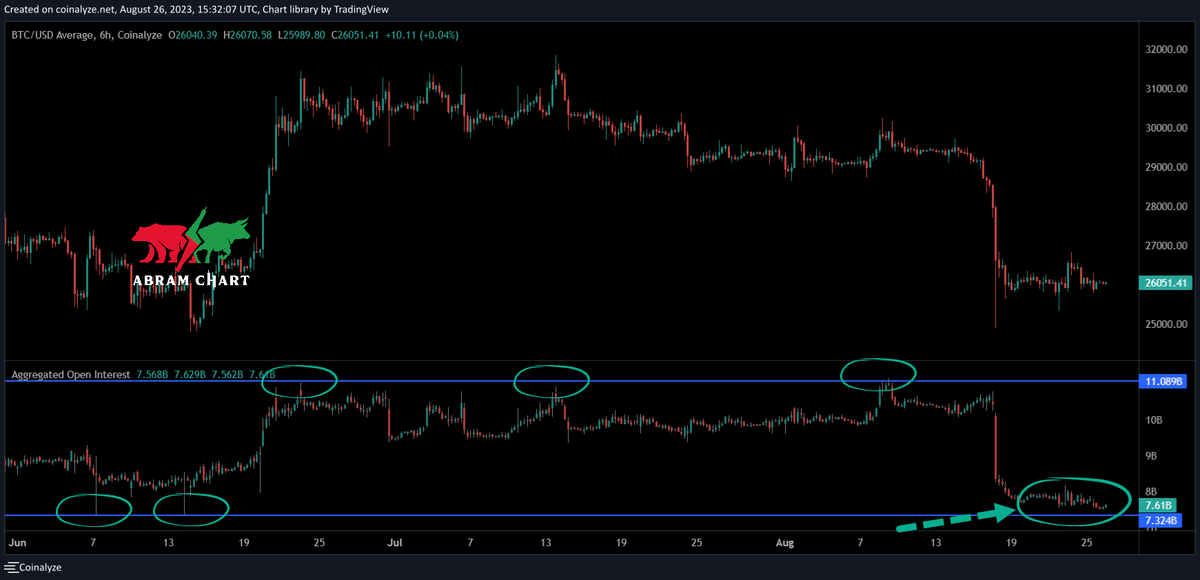Click the 25000.00 price axis label
This screenshot has height=580, width=1200.
(x=1166, y=325)
